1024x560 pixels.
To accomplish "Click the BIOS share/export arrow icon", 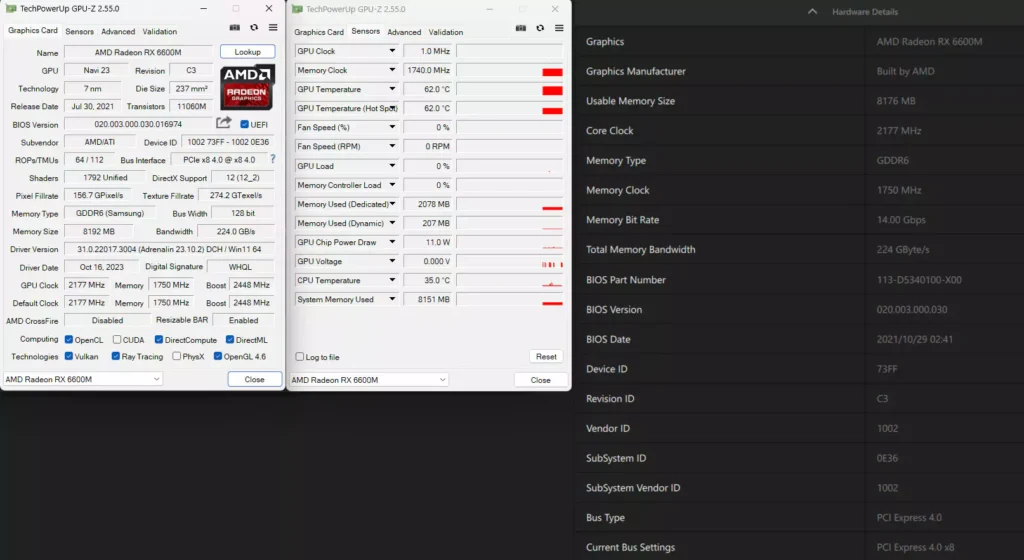I will (x=224, y=123).
